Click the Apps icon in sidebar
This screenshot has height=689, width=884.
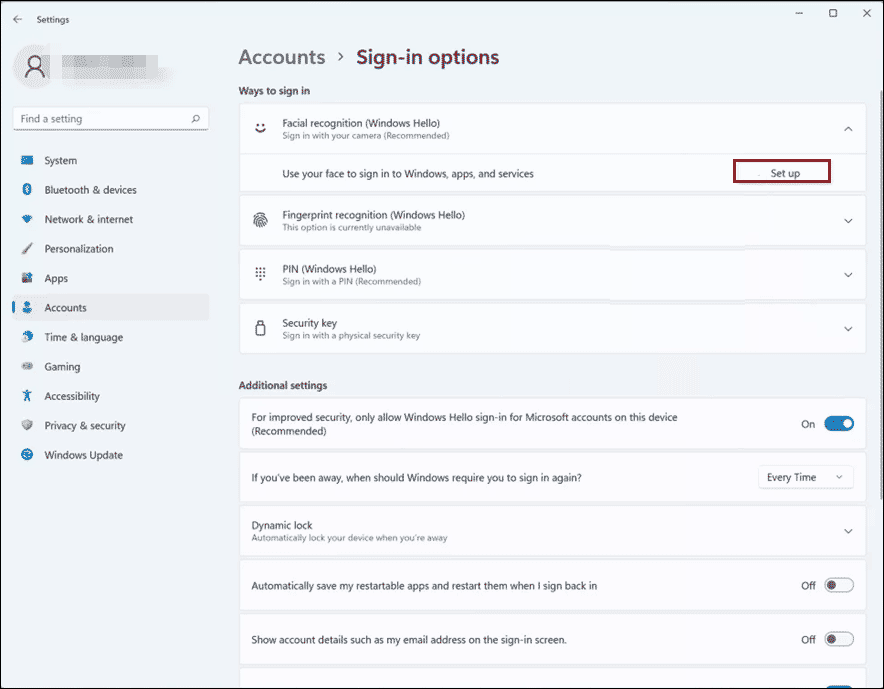(x=27, y=277)
